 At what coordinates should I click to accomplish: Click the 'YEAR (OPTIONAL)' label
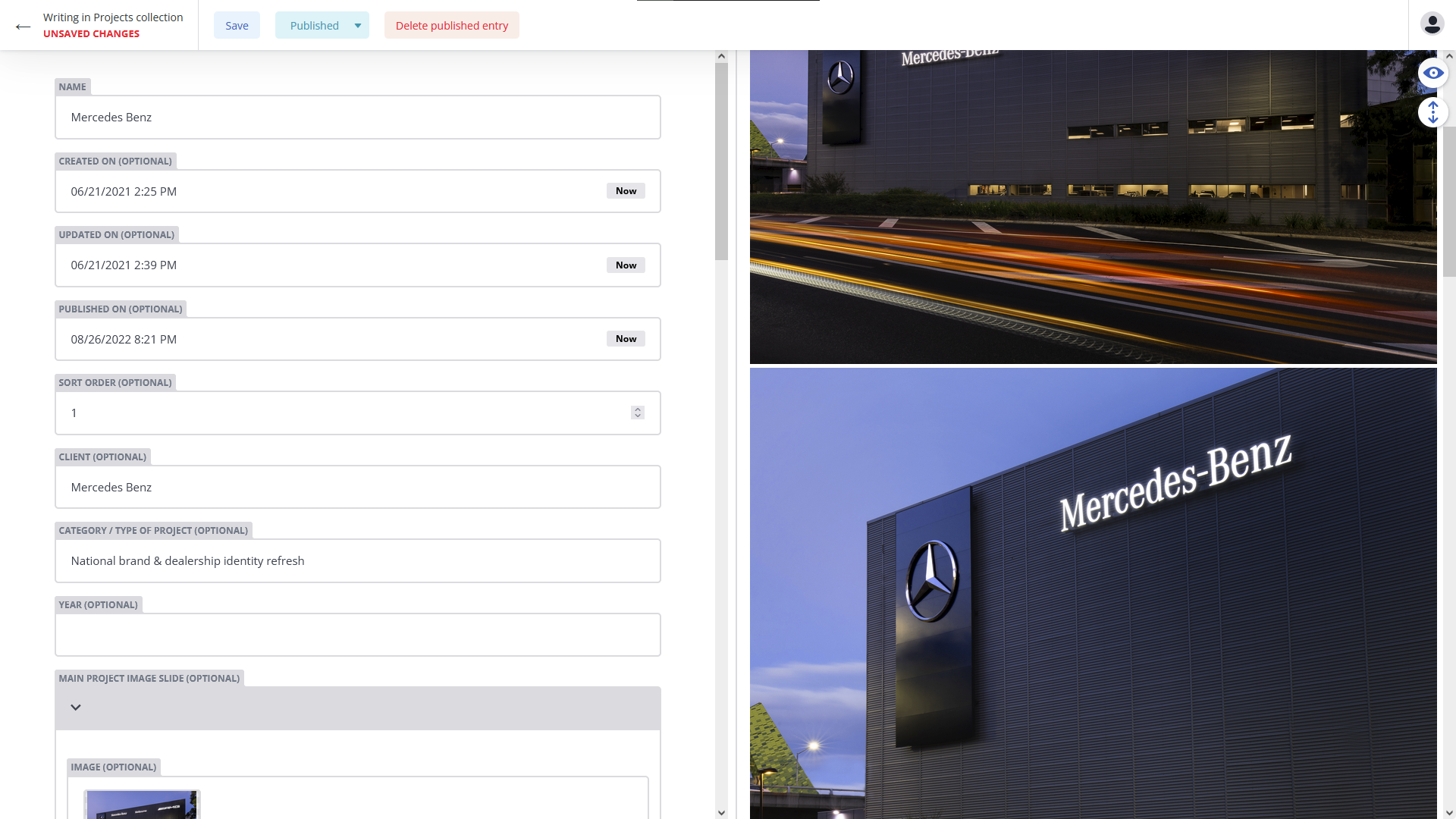tap(99, 605)
